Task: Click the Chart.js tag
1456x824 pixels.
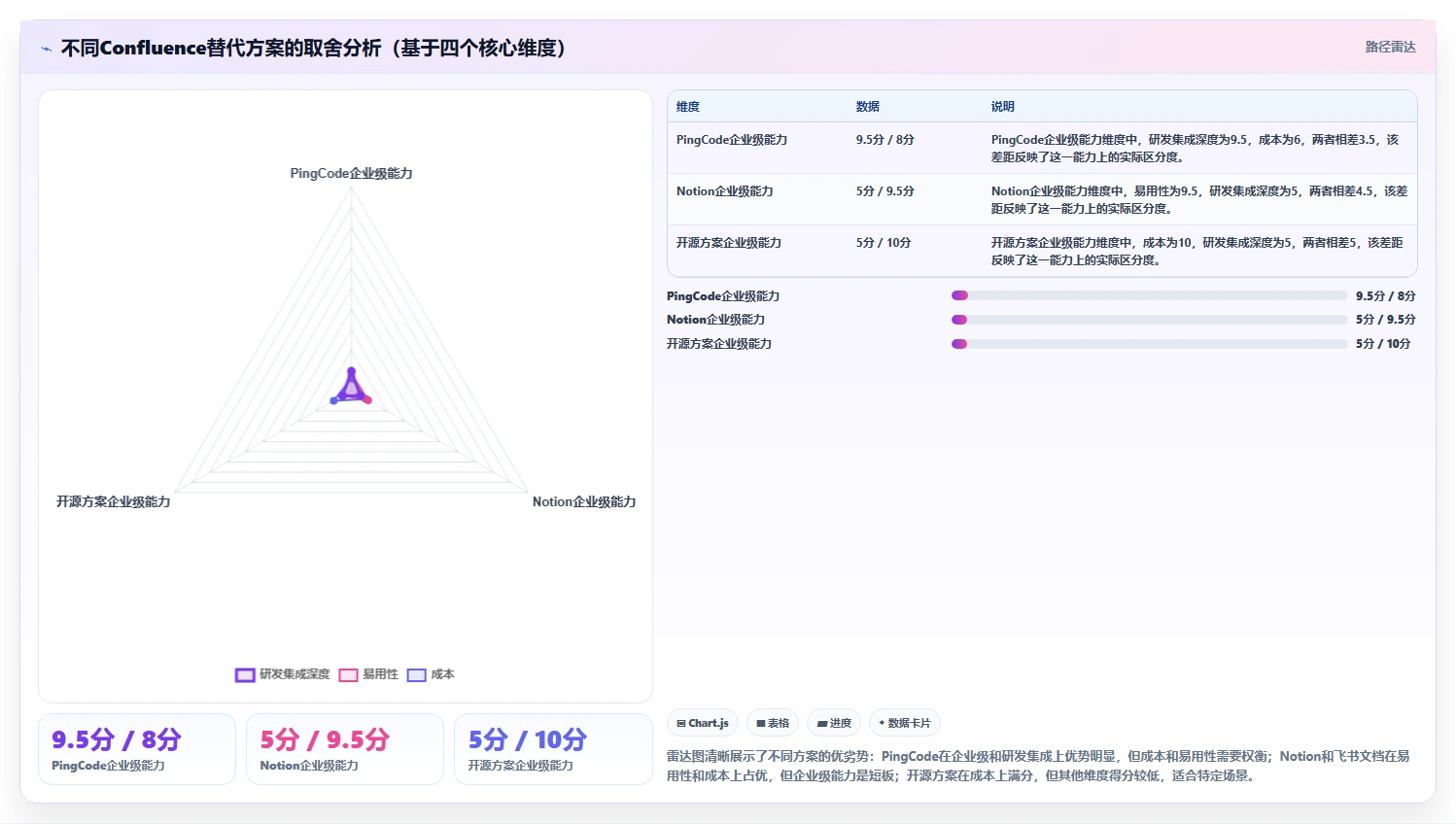Action: (703, 723)
